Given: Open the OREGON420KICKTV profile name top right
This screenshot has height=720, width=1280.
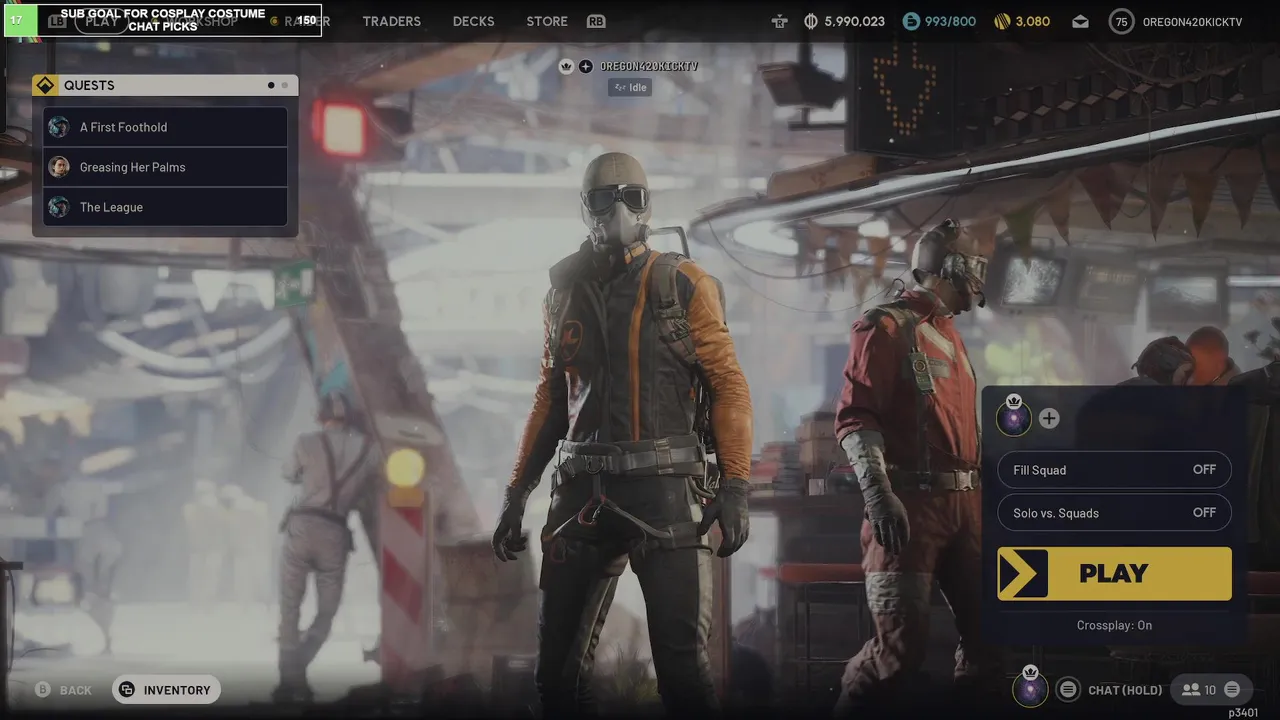Looking at the screenshot, I should (x=1192, y=21).
